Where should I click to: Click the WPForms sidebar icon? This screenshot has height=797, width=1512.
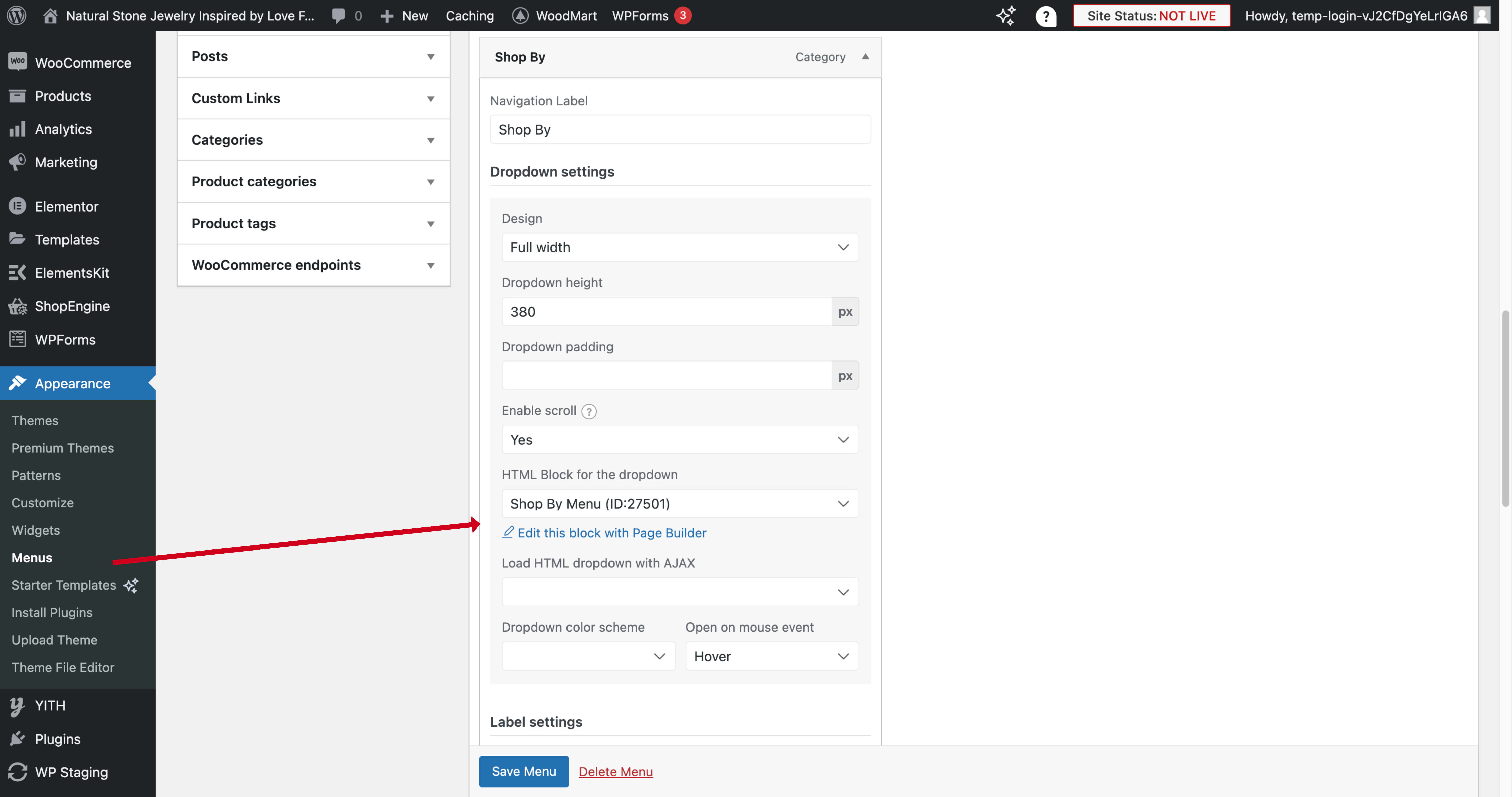tap(18, 339)
